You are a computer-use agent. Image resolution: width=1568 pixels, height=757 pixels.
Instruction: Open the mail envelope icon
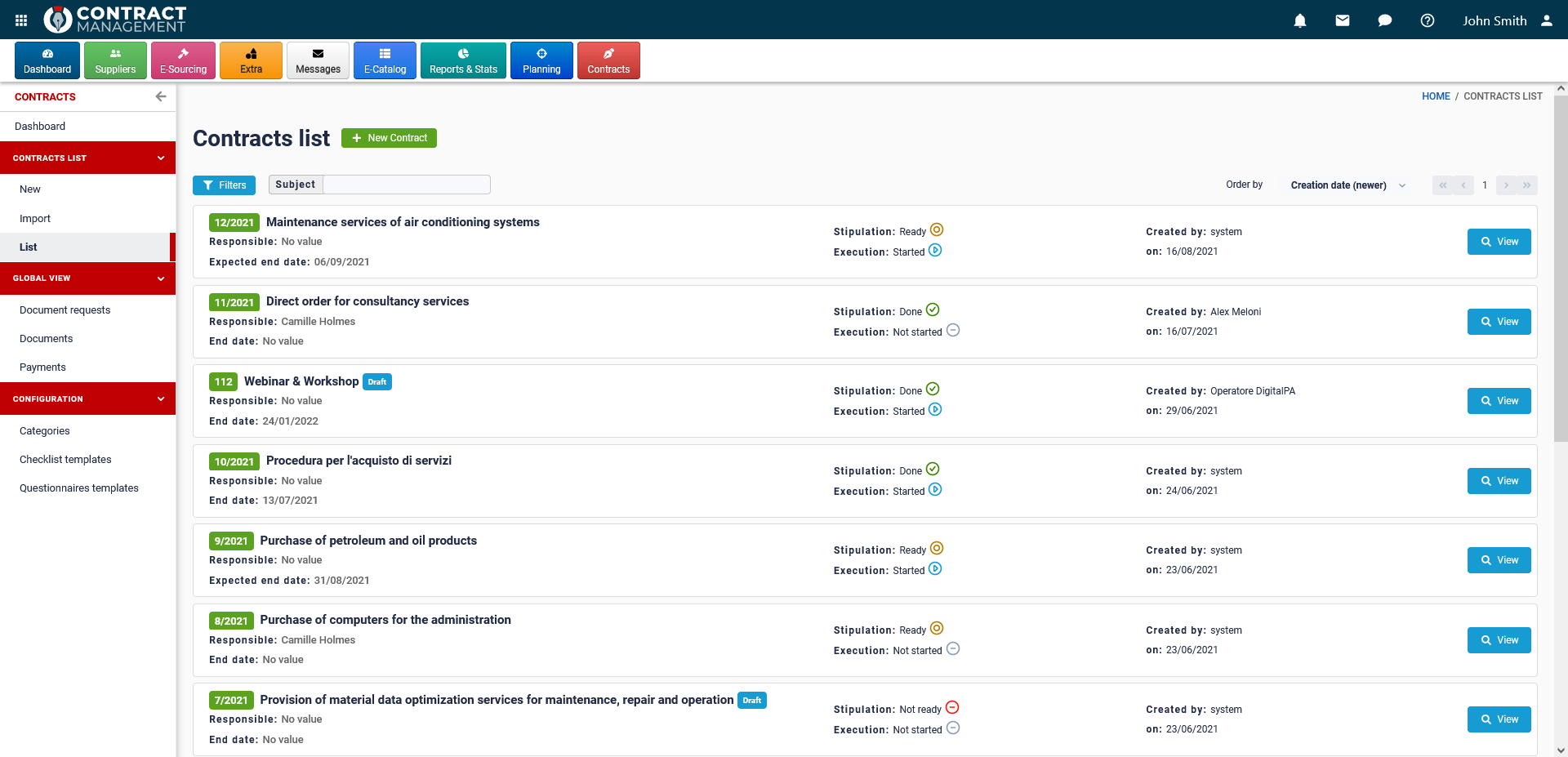(x=1343, y=20)
